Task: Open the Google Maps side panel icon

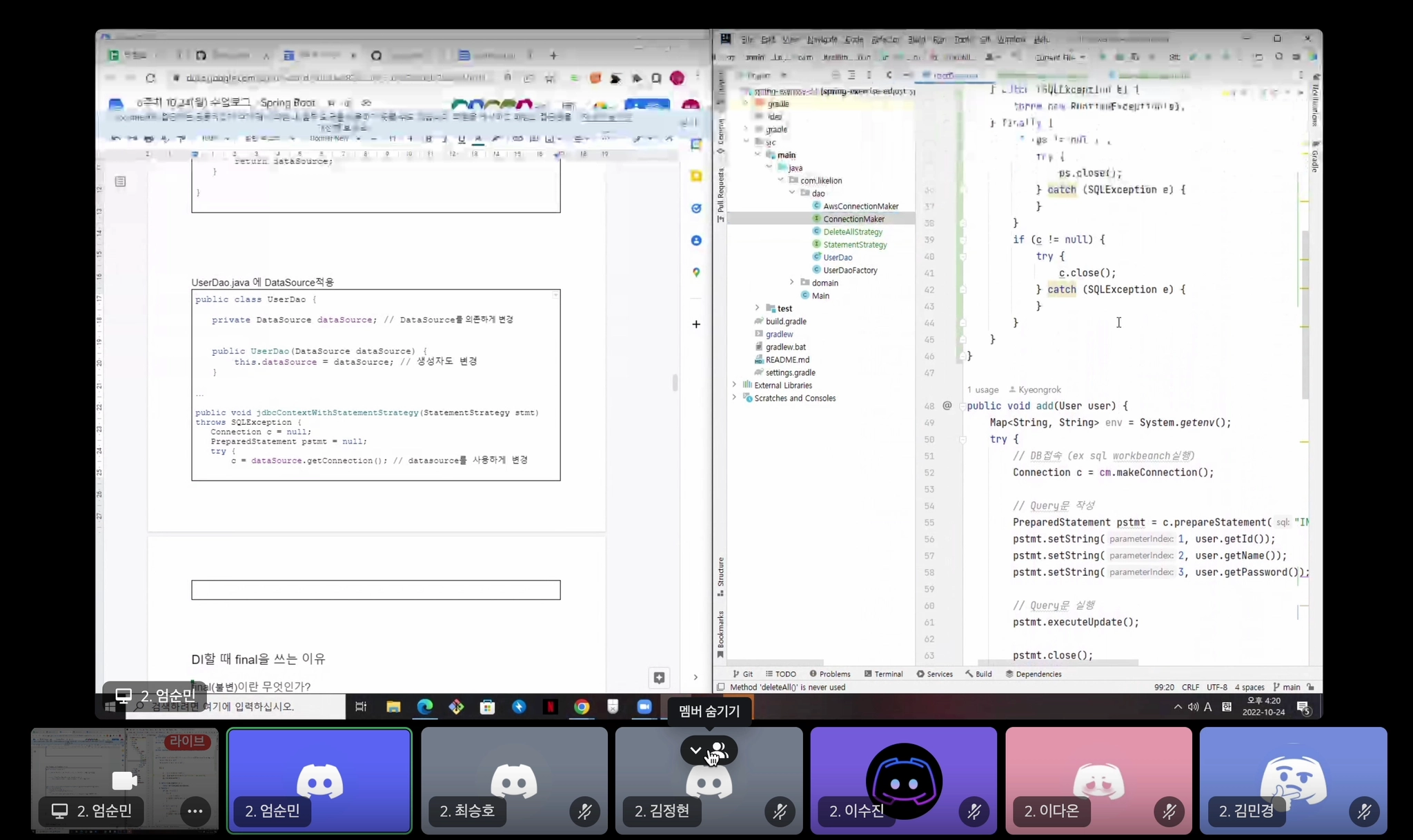Action: point(696,272)
